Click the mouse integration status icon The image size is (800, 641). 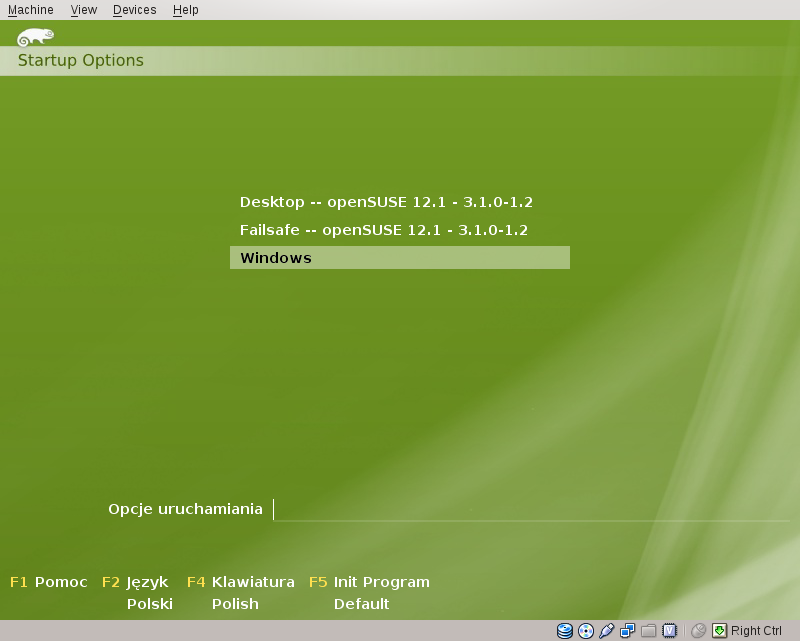[x=698, y=631]
